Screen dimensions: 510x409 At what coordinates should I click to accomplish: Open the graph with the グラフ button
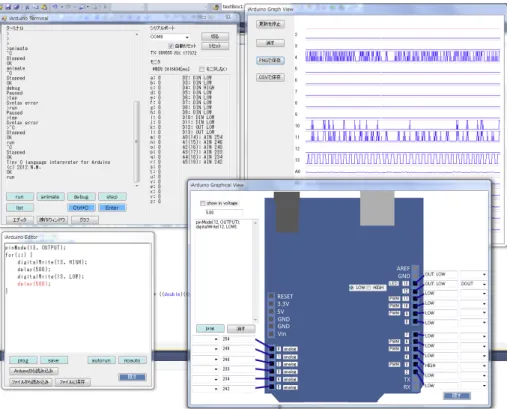click(85, 220)
